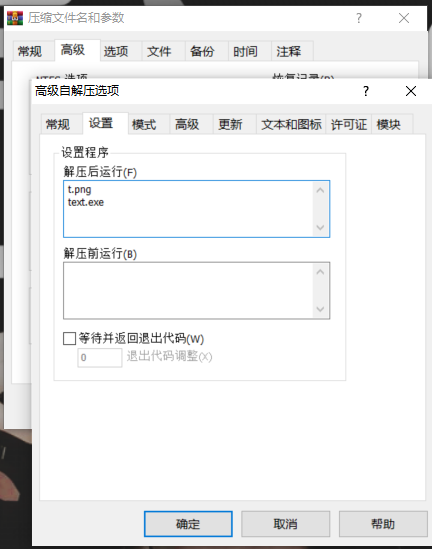Click scroll down arrow in 解压前运行 box

(x=320, y=309)
